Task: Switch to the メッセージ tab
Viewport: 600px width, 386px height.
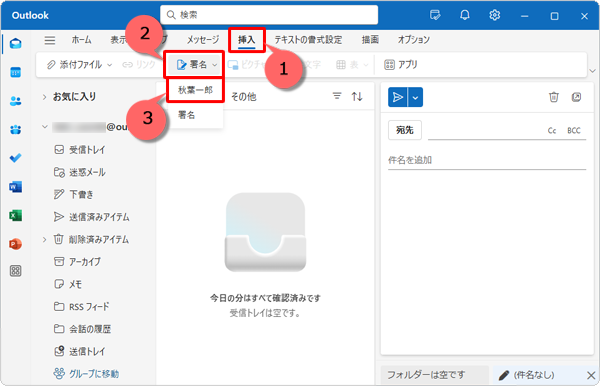Action: 203,40
